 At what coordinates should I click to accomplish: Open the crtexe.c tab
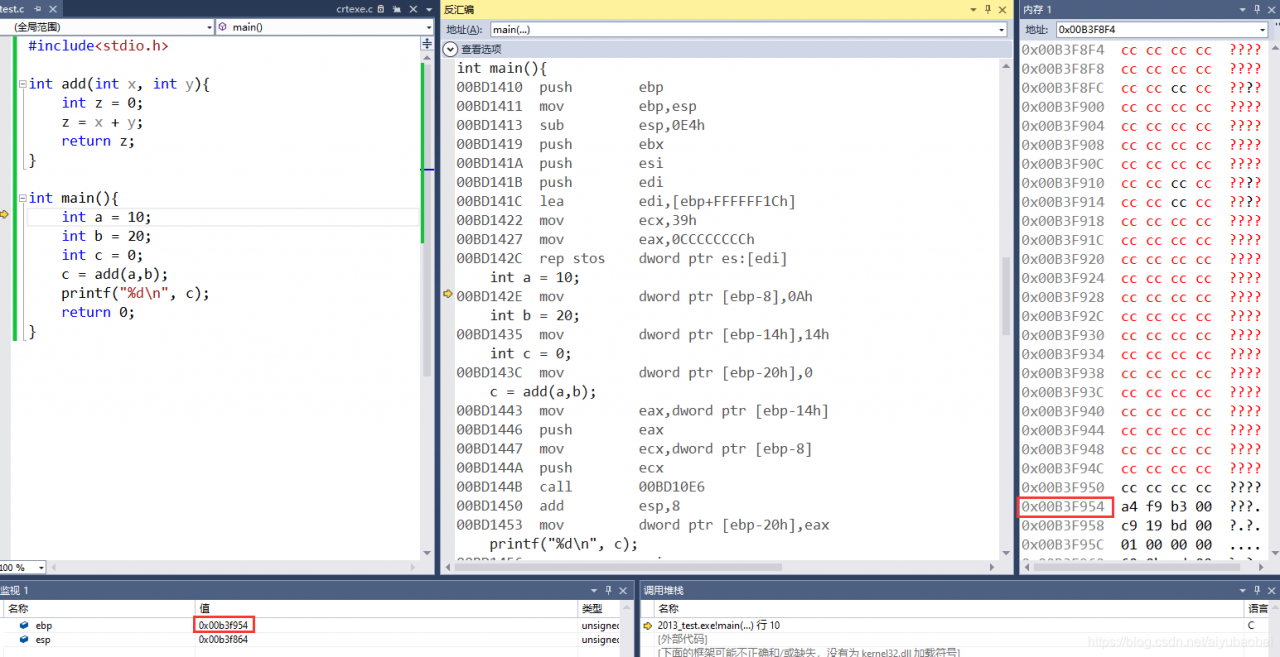pos(354,9)
